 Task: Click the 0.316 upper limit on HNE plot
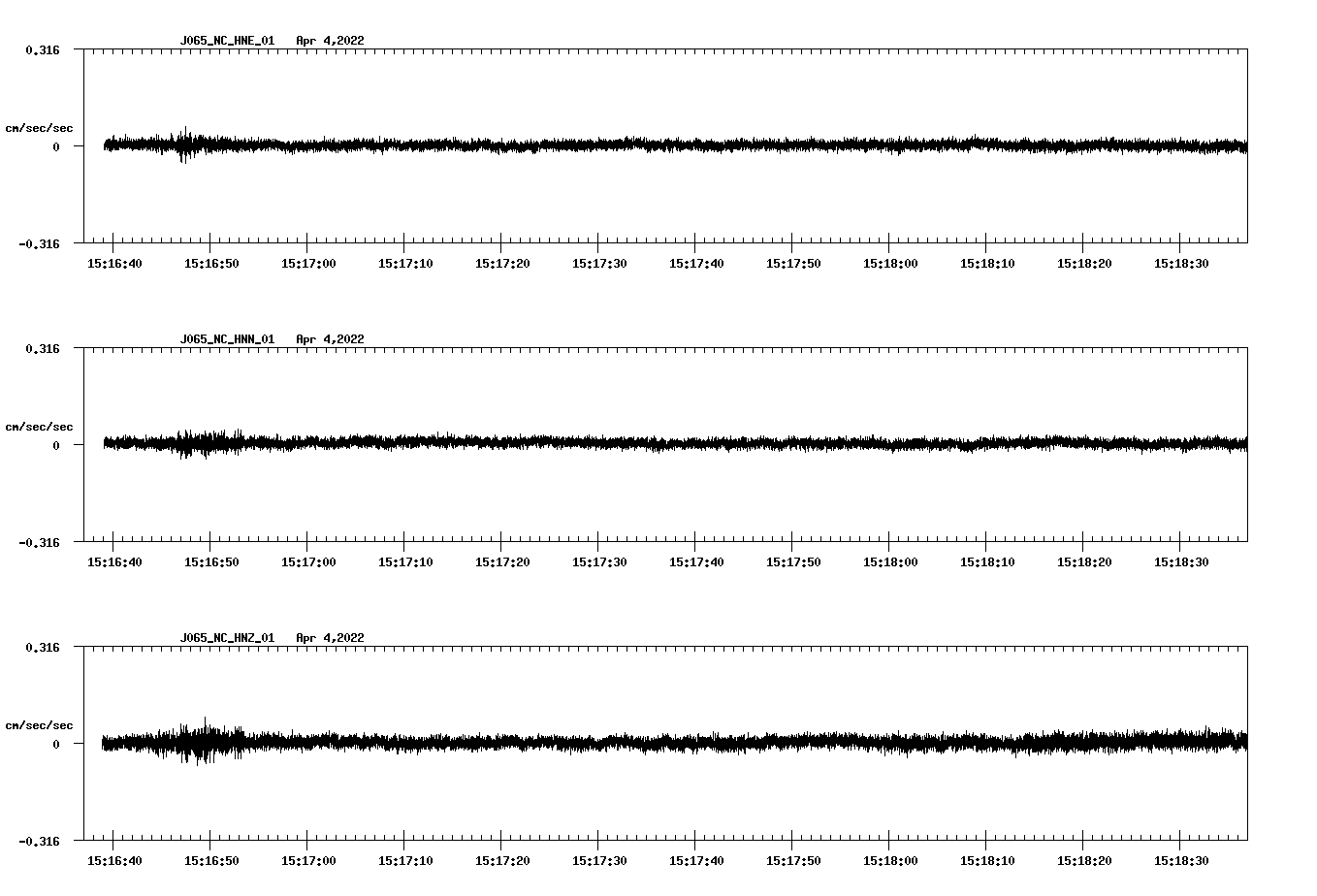pos(43,49)
